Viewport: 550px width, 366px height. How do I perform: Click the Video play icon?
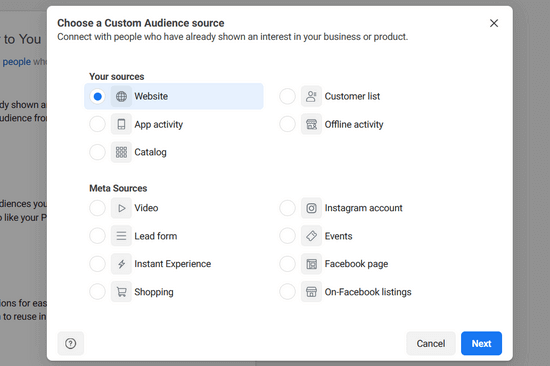click(121, 208)
